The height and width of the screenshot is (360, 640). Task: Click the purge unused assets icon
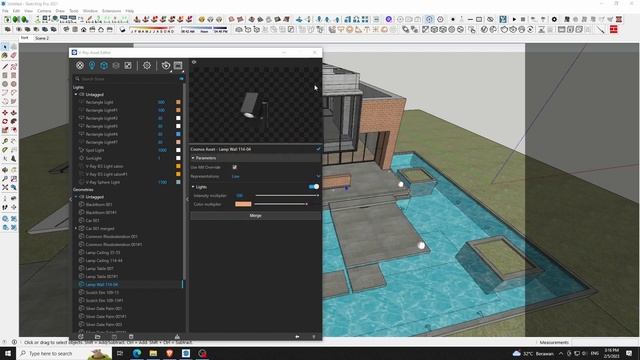177,337
